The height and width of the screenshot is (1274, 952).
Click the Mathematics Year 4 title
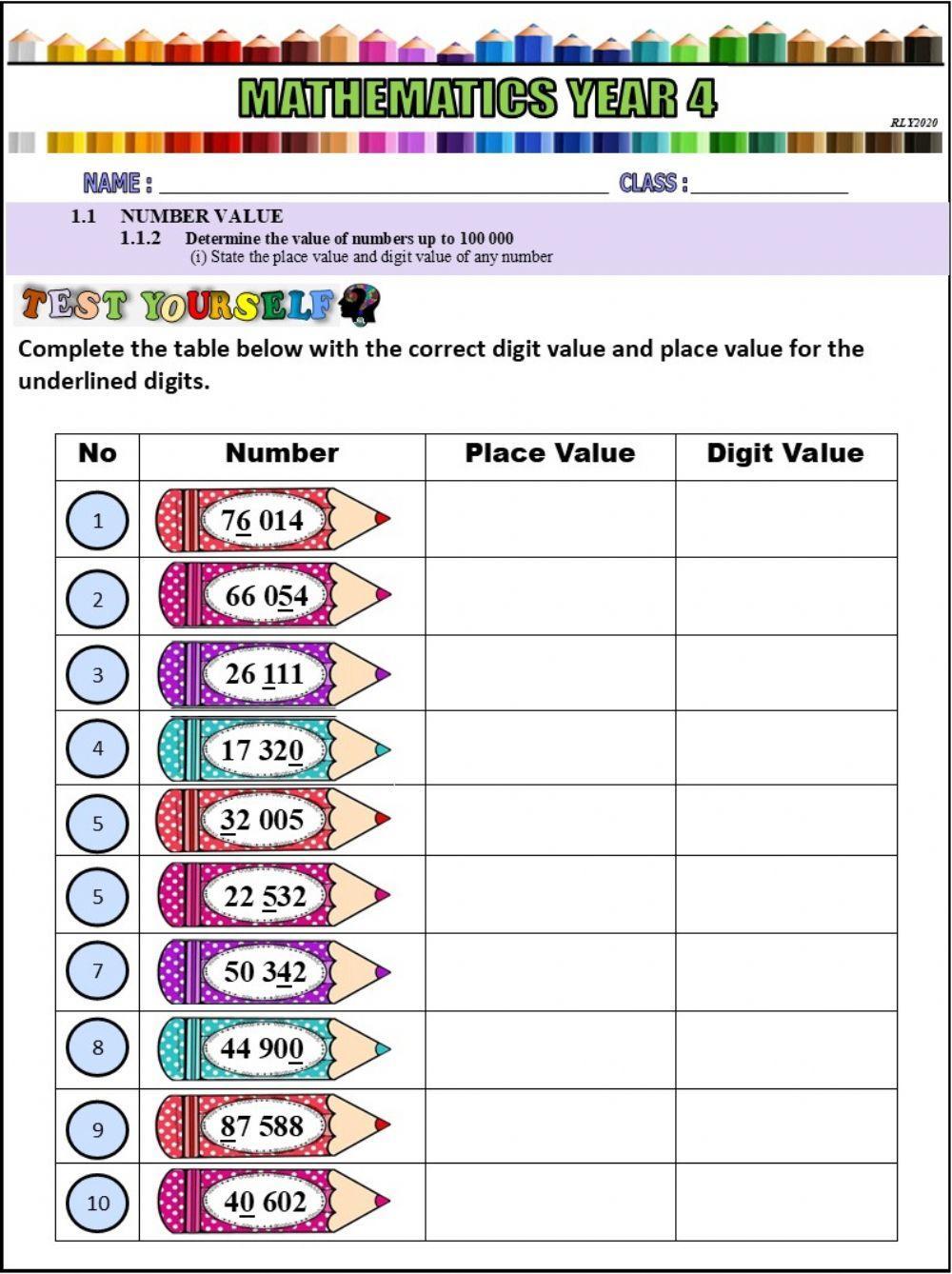point(478,98)
